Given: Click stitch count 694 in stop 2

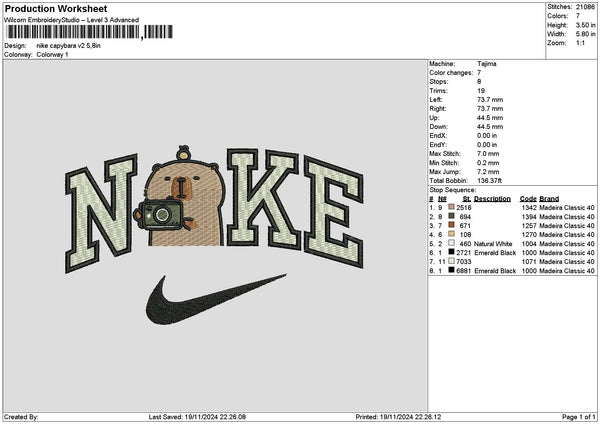Looking at the screenshot, I should [465, 217].
